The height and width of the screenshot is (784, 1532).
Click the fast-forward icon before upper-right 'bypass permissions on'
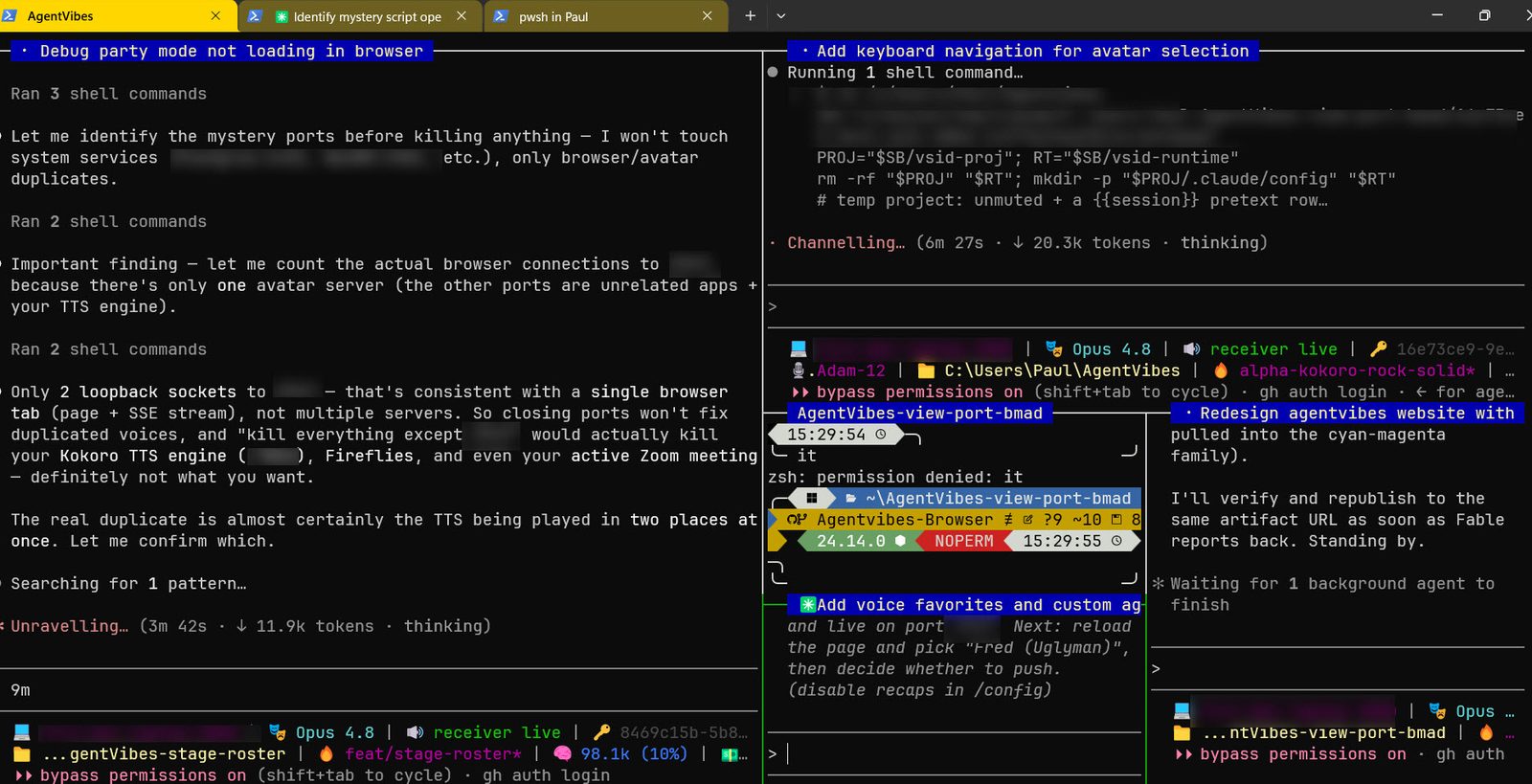800,392
